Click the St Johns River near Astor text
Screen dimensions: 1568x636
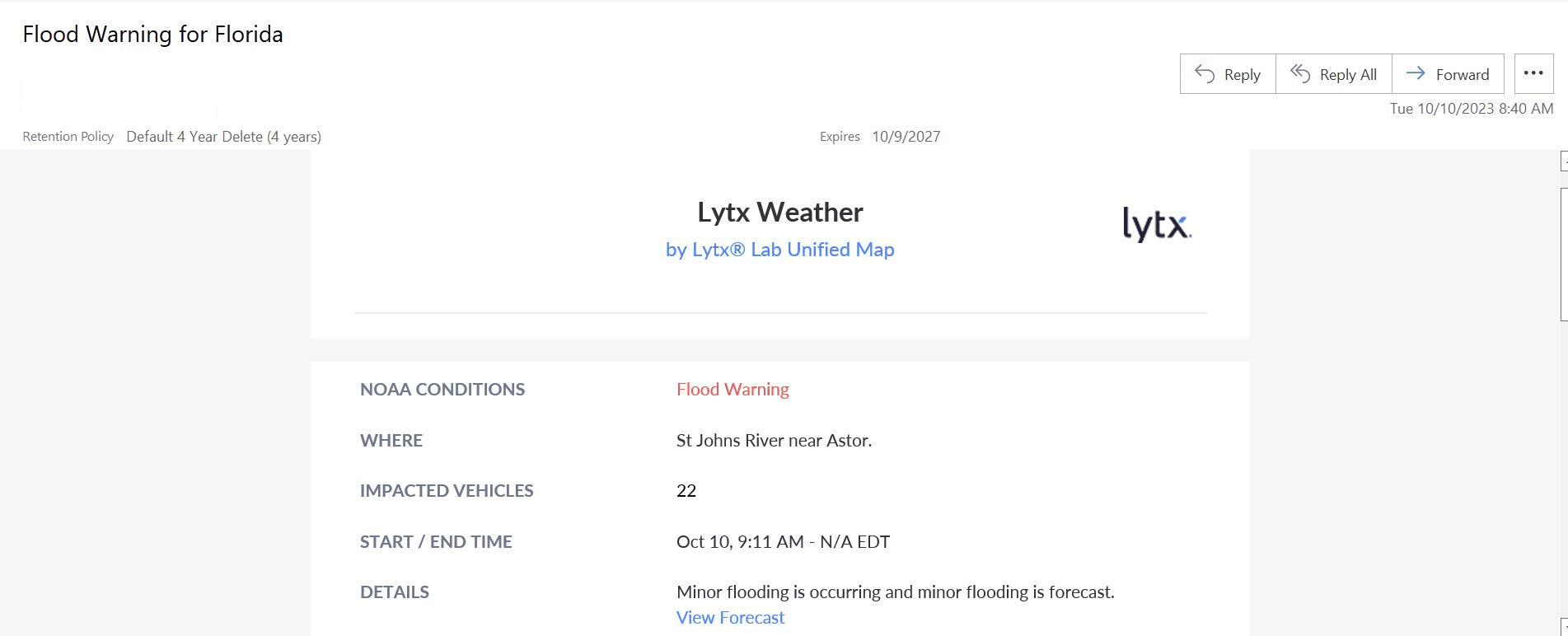pos(774,441)
